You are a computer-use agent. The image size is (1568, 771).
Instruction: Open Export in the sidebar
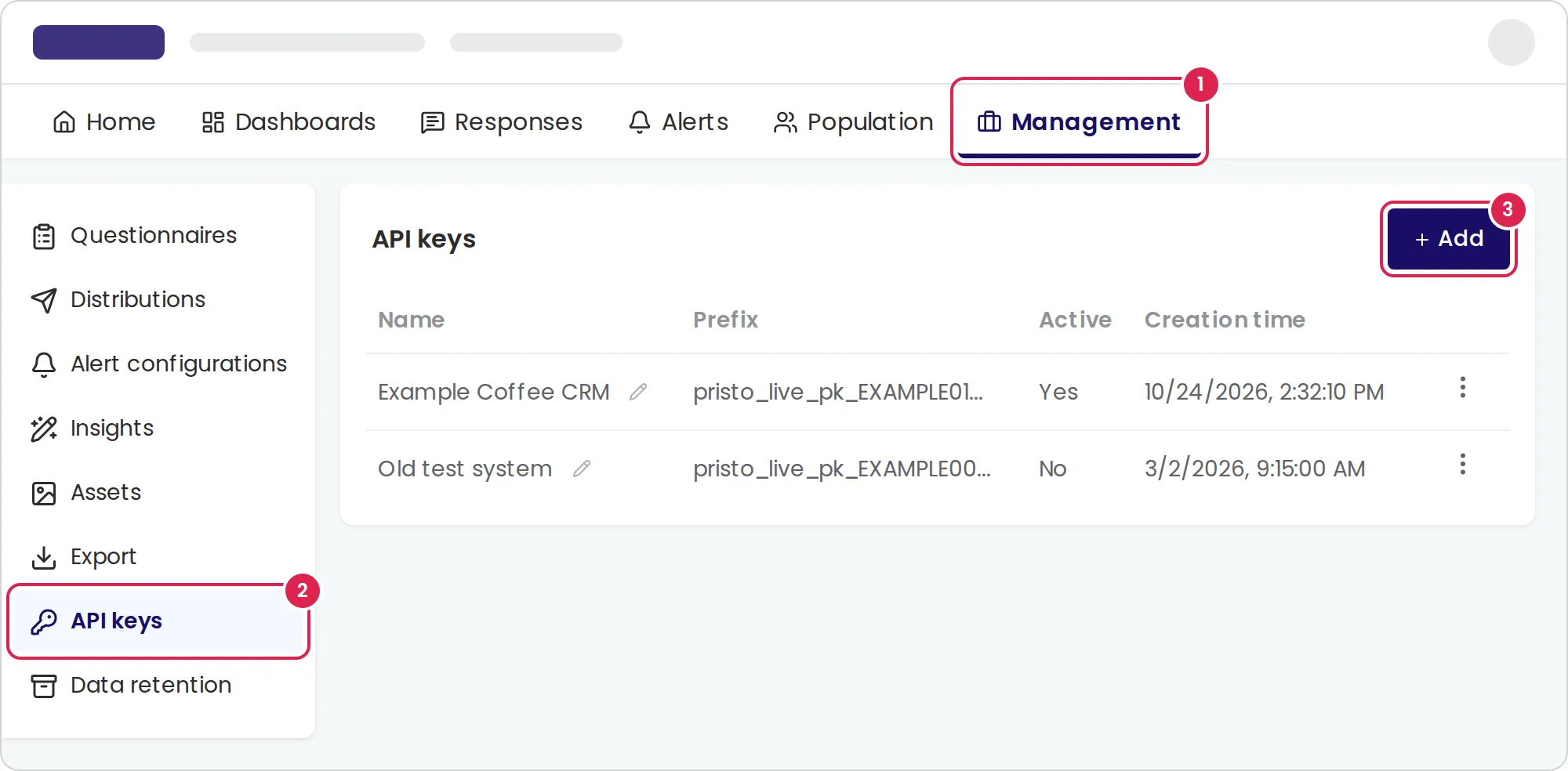(x=158, y=557)
